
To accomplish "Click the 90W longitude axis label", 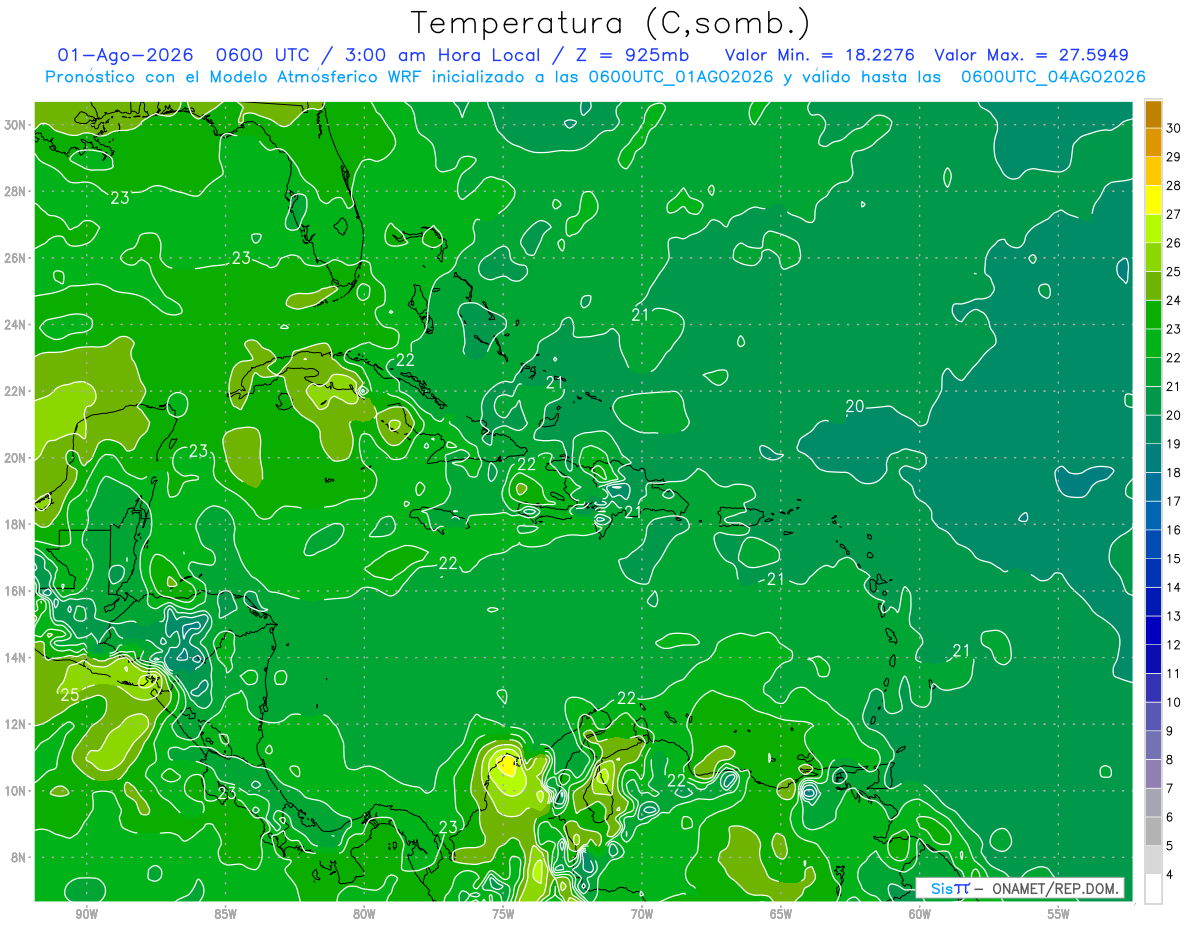I will (x=86, y=914).
